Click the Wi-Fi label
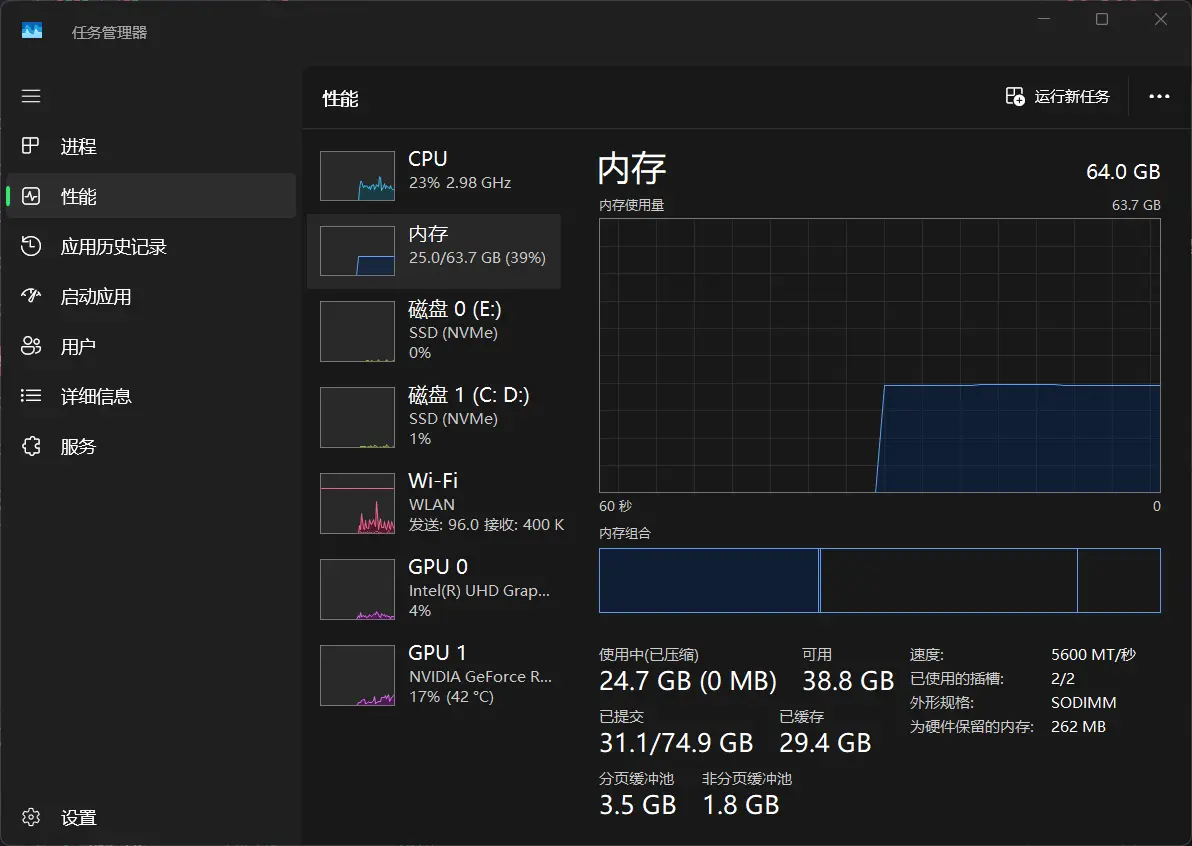Screen dimensions: 1192x846 [433, 480]
